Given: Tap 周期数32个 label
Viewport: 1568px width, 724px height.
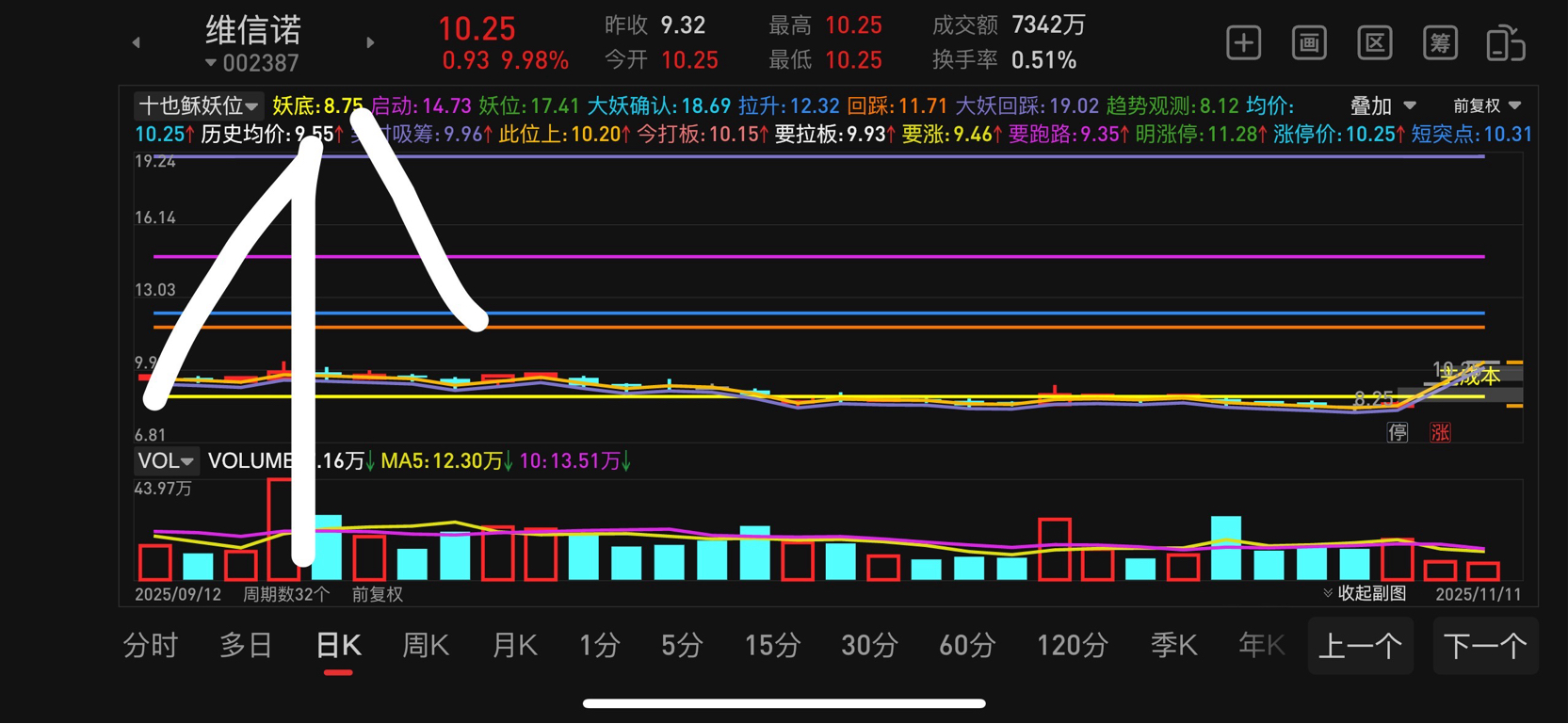Looking at the screenshot, I should pos(286,594).
